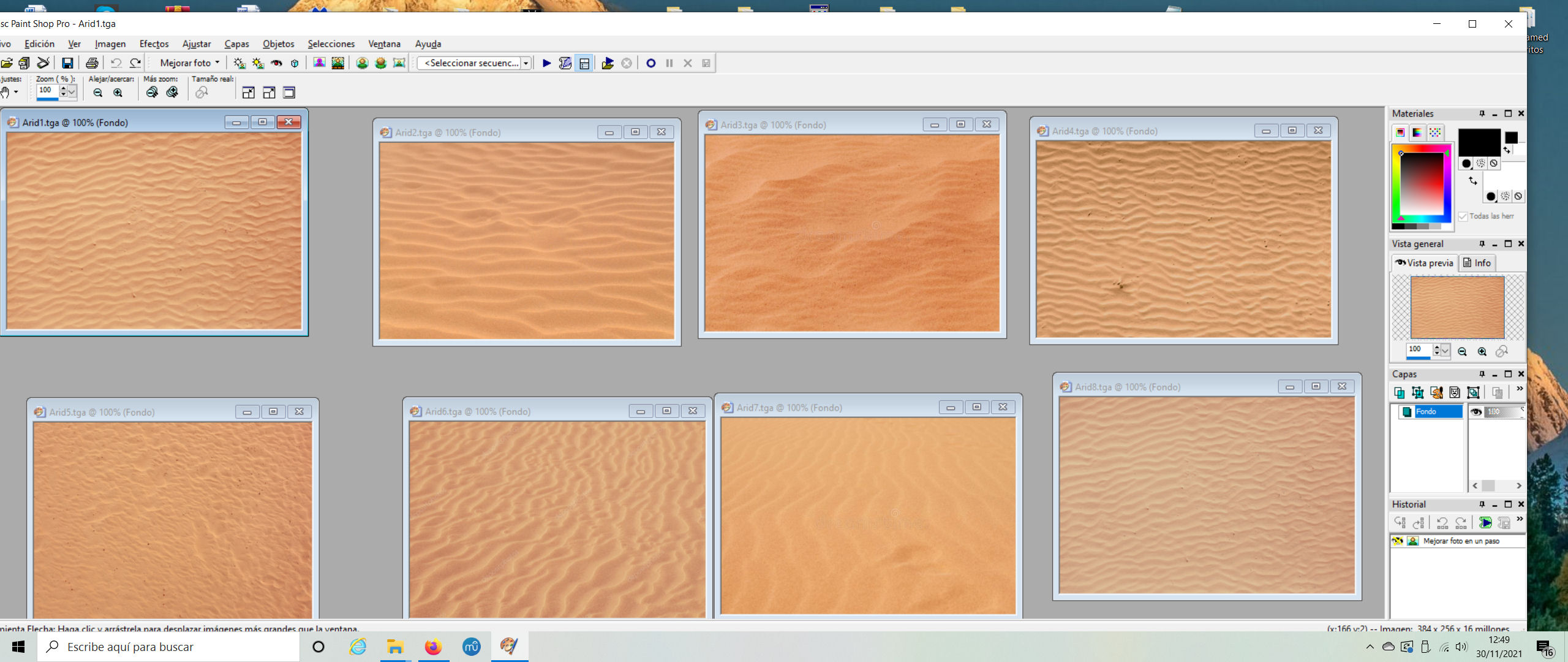Click the Run script play icon

pyautogui.click(x=547, y=63)
